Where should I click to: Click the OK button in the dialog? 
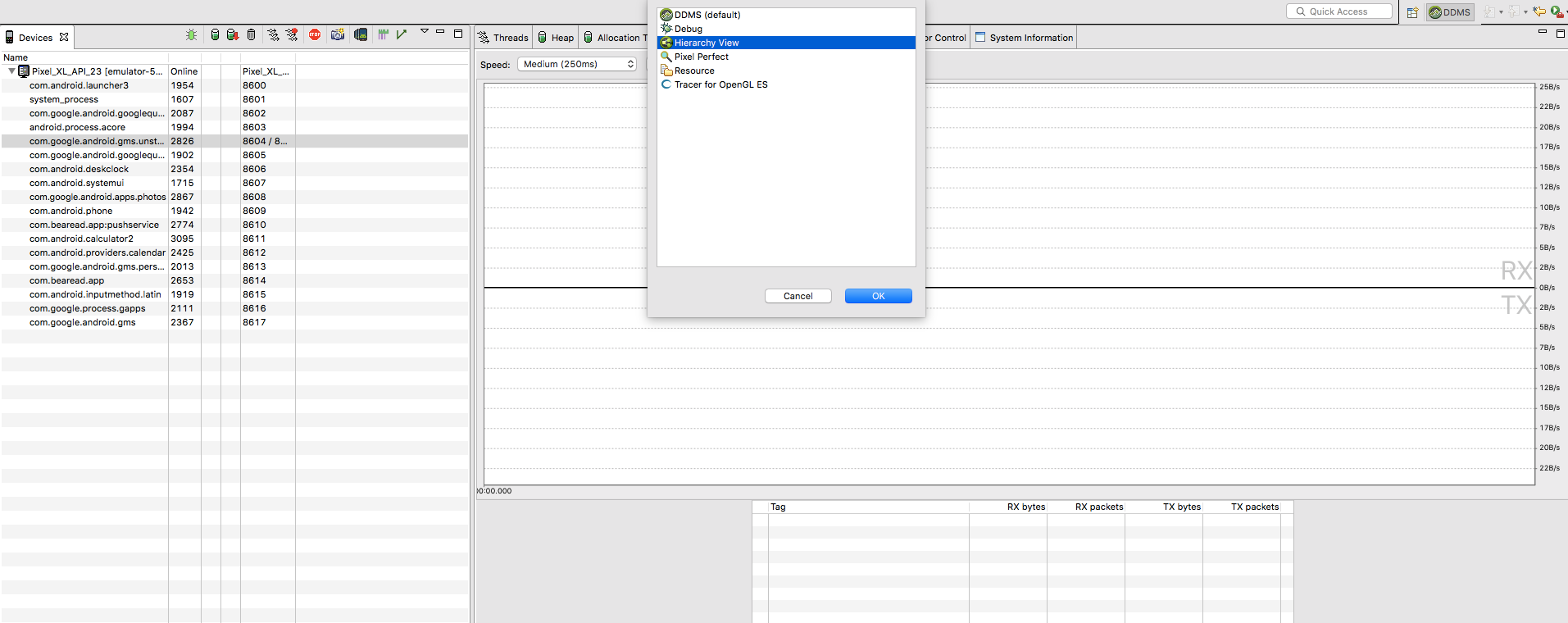click(879, 296)
